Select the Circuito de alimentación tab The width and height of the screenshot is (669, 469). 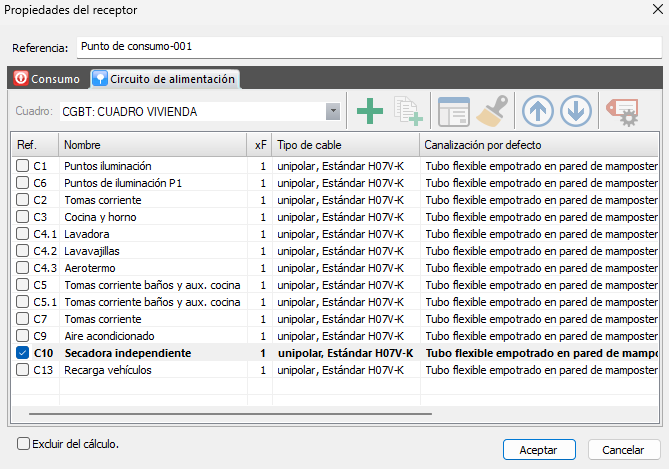click(x=165, y=79)
